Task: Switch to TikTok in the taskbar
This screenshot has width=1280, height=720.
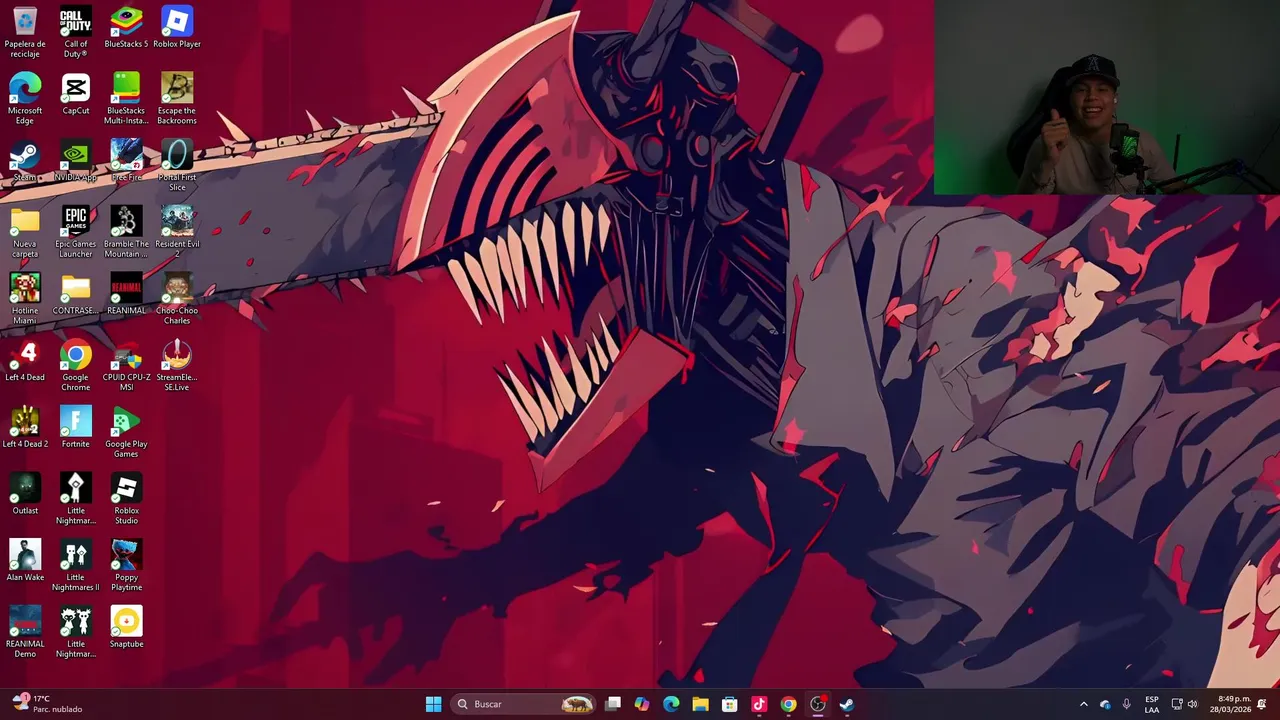Action: click(759, 704)
